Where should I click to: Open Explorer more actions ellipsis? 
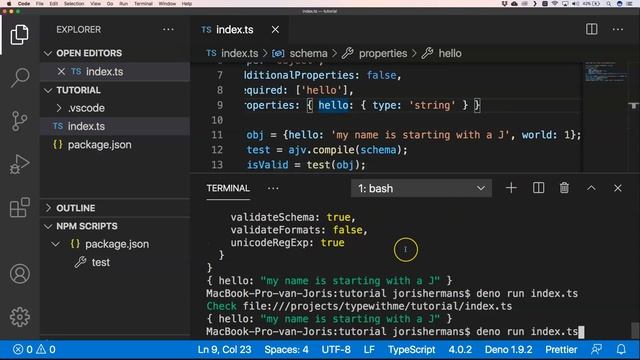point(168,29)
